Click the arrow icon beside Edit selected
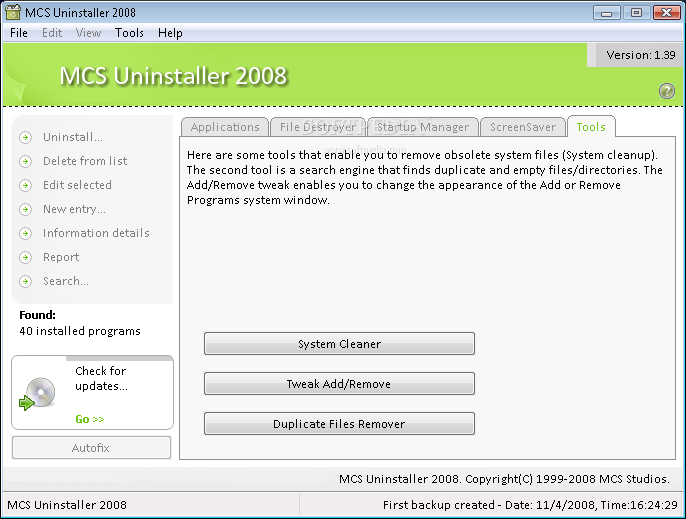This screenshot has width=686, height=519. 25,186
